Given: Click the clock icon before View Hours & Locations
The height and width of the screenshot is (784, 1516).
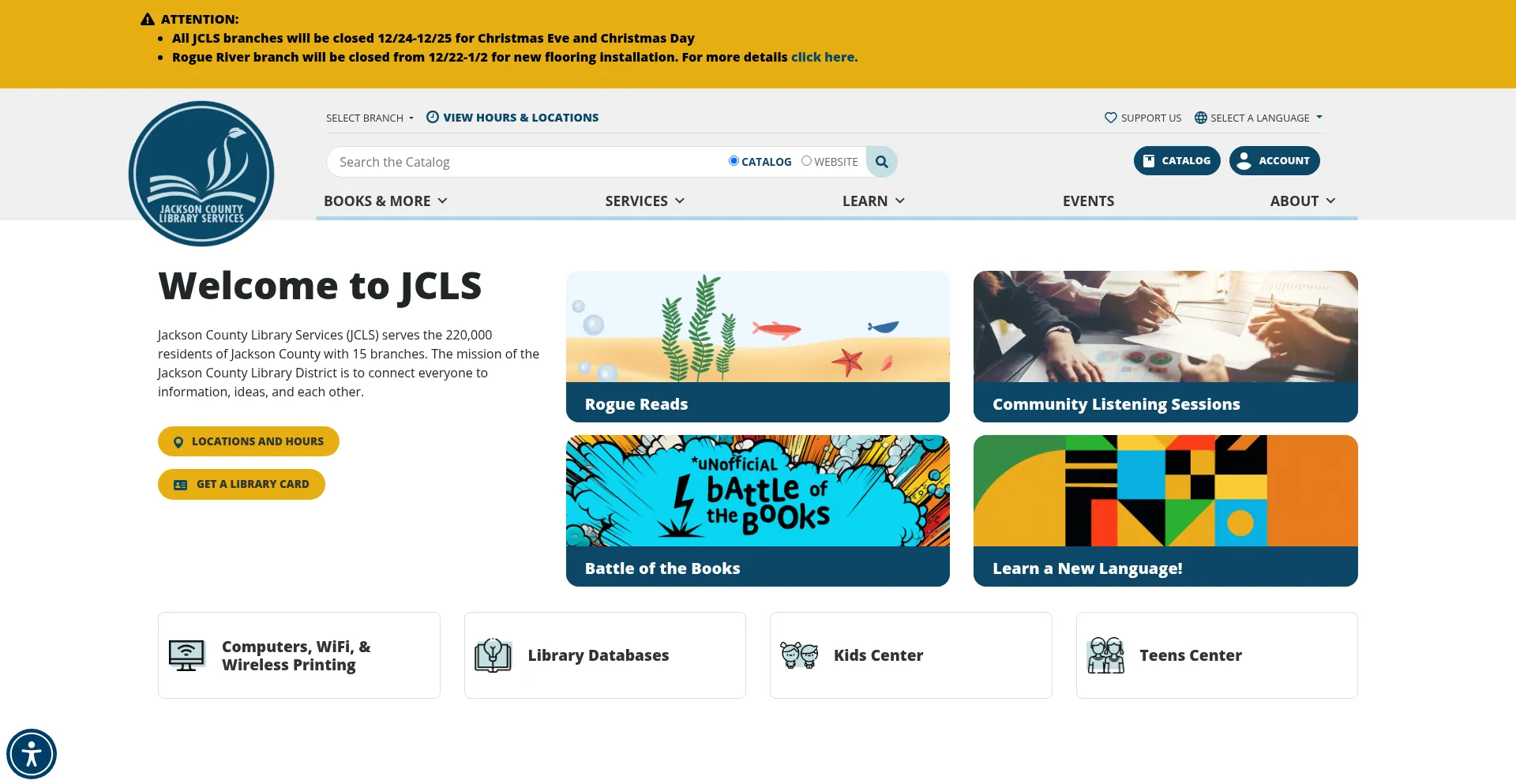Looking at the screenshot, I should click(432, 117).
